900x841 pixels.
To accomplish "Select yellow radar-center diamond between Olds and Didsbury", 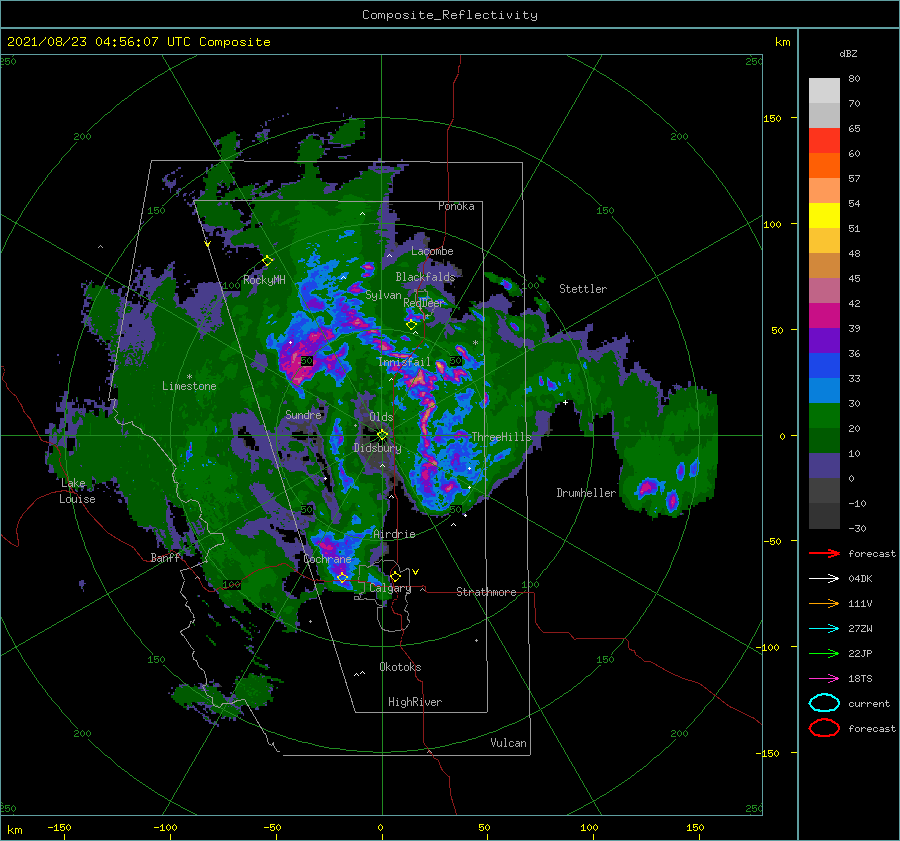I will point(382,435).
